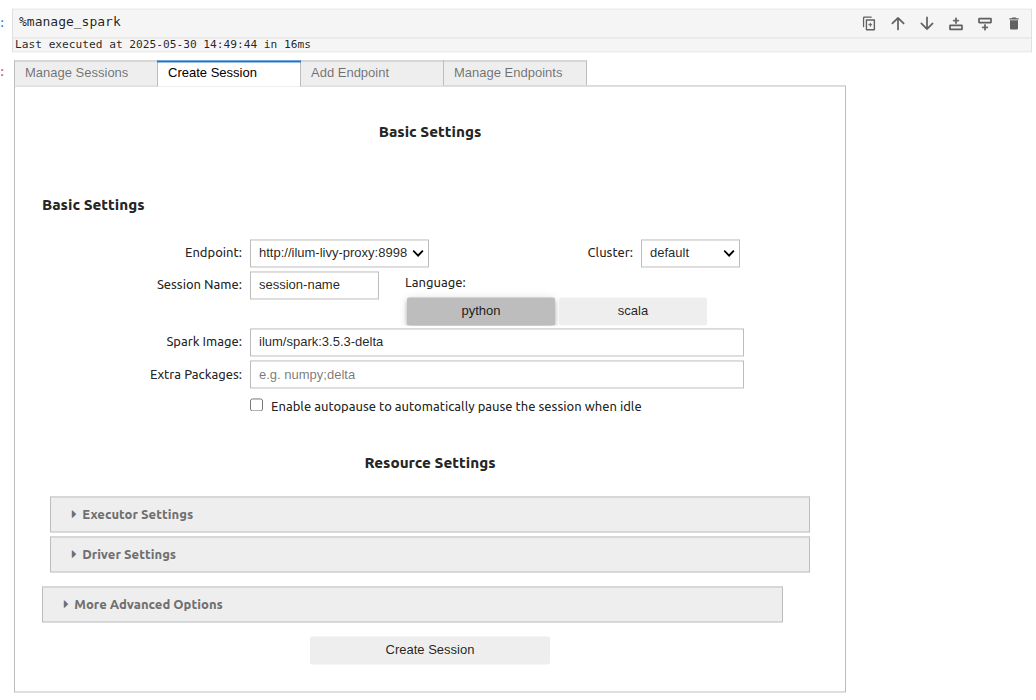Switch to the Manage Endpoints tab

point(514,72)
